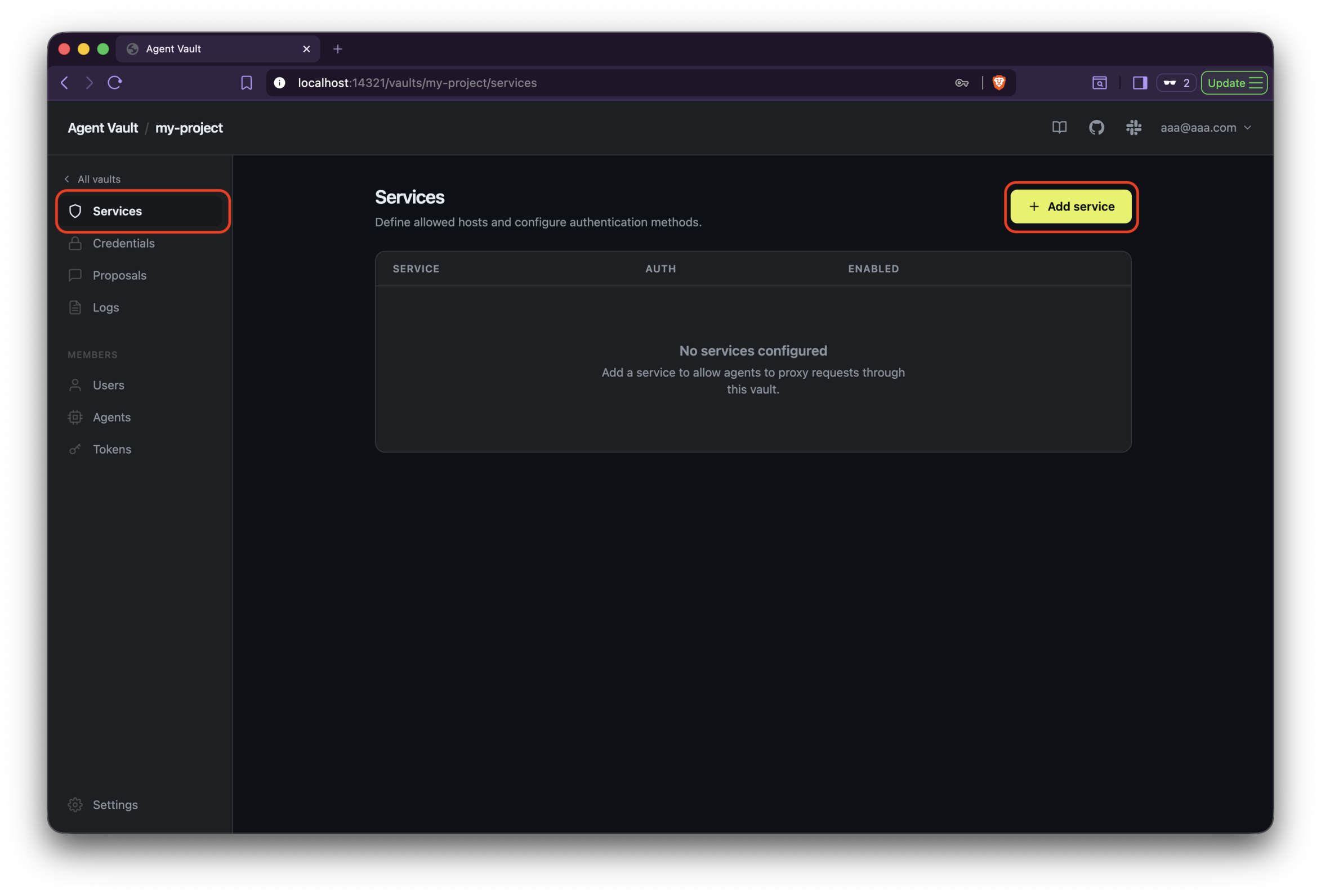The height and width of the screenshot is (896, 1321).
Task: Click the document icon beside Logs
Action: coord(75,307)
